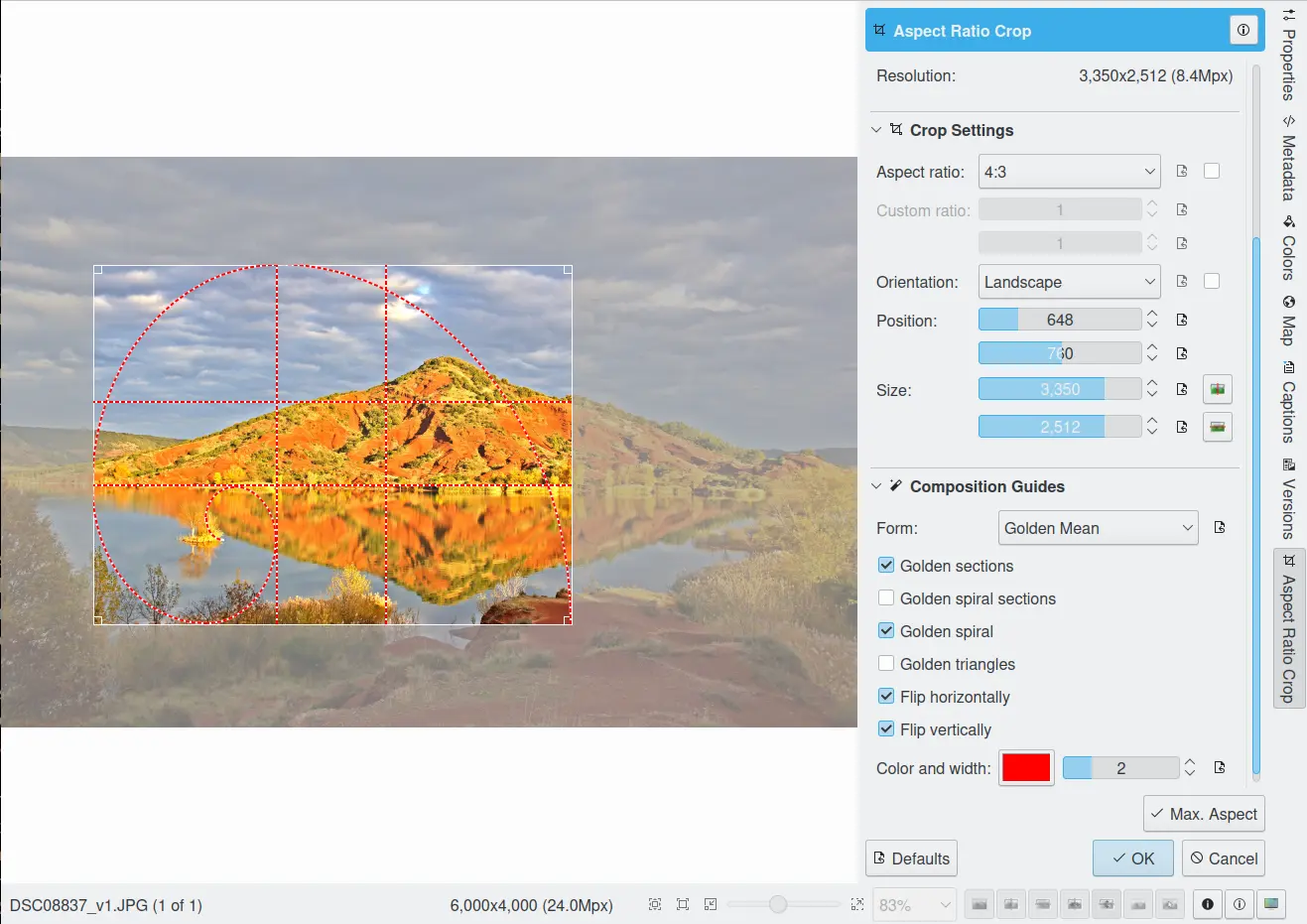Open the Aspect ratio 4:3 dropdown
Screen dimensions: 1307x924
(1069, 172)
